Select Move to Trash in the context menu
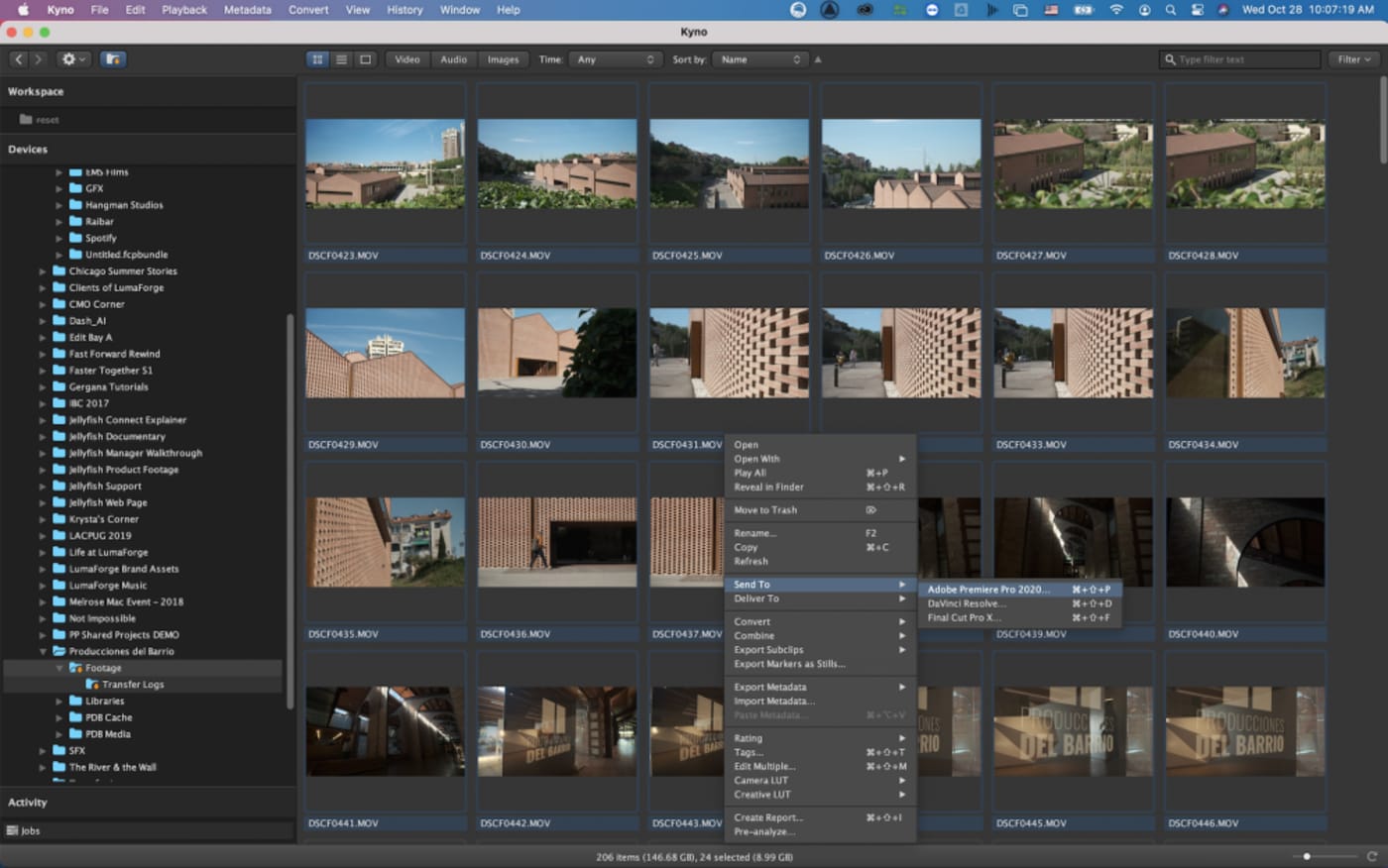This screenshot has width=1388, height=868. click(x=765, y=510)
